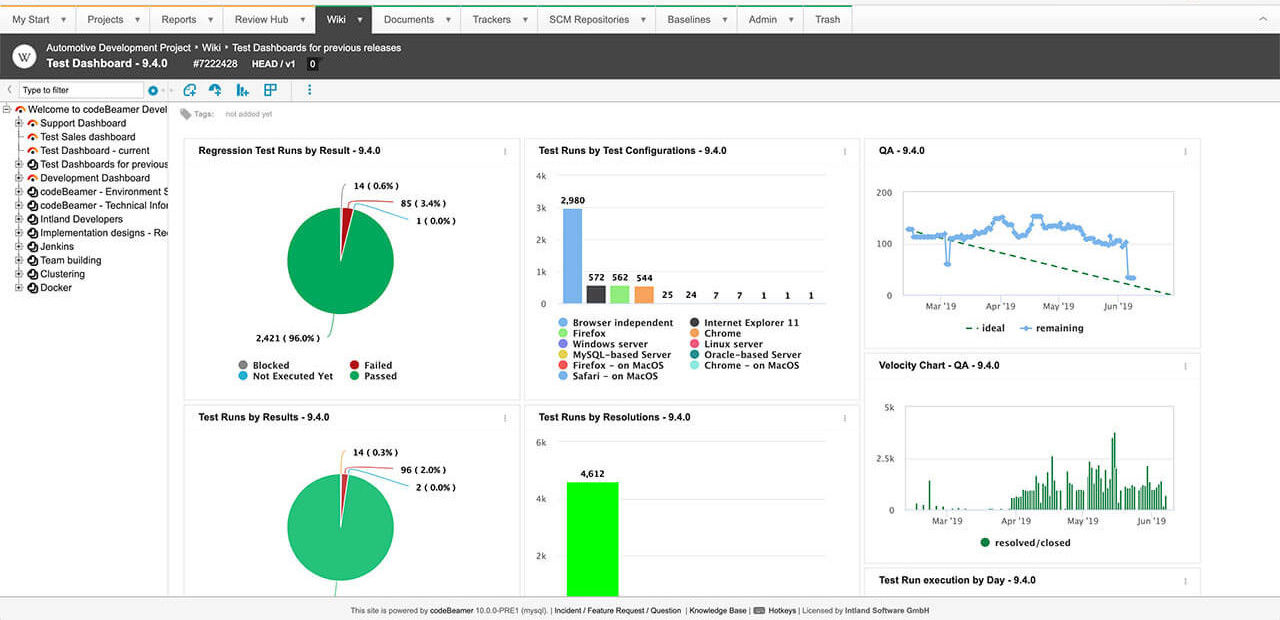Viewport: 1280px width, 620px height.
Task: Open Automotive Development Project breadcrumb link
Action: [x=118, y=47]
